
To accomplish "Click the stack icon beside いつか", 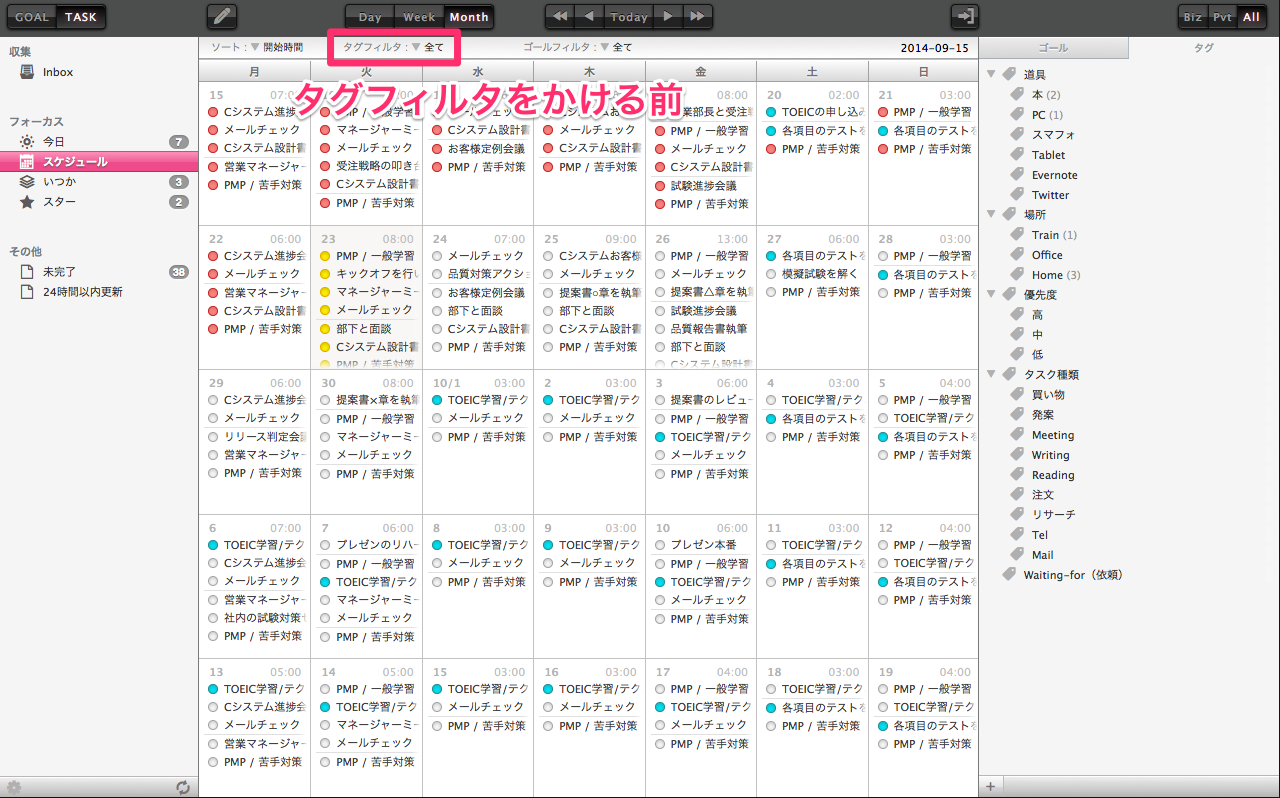I will 27,182.
